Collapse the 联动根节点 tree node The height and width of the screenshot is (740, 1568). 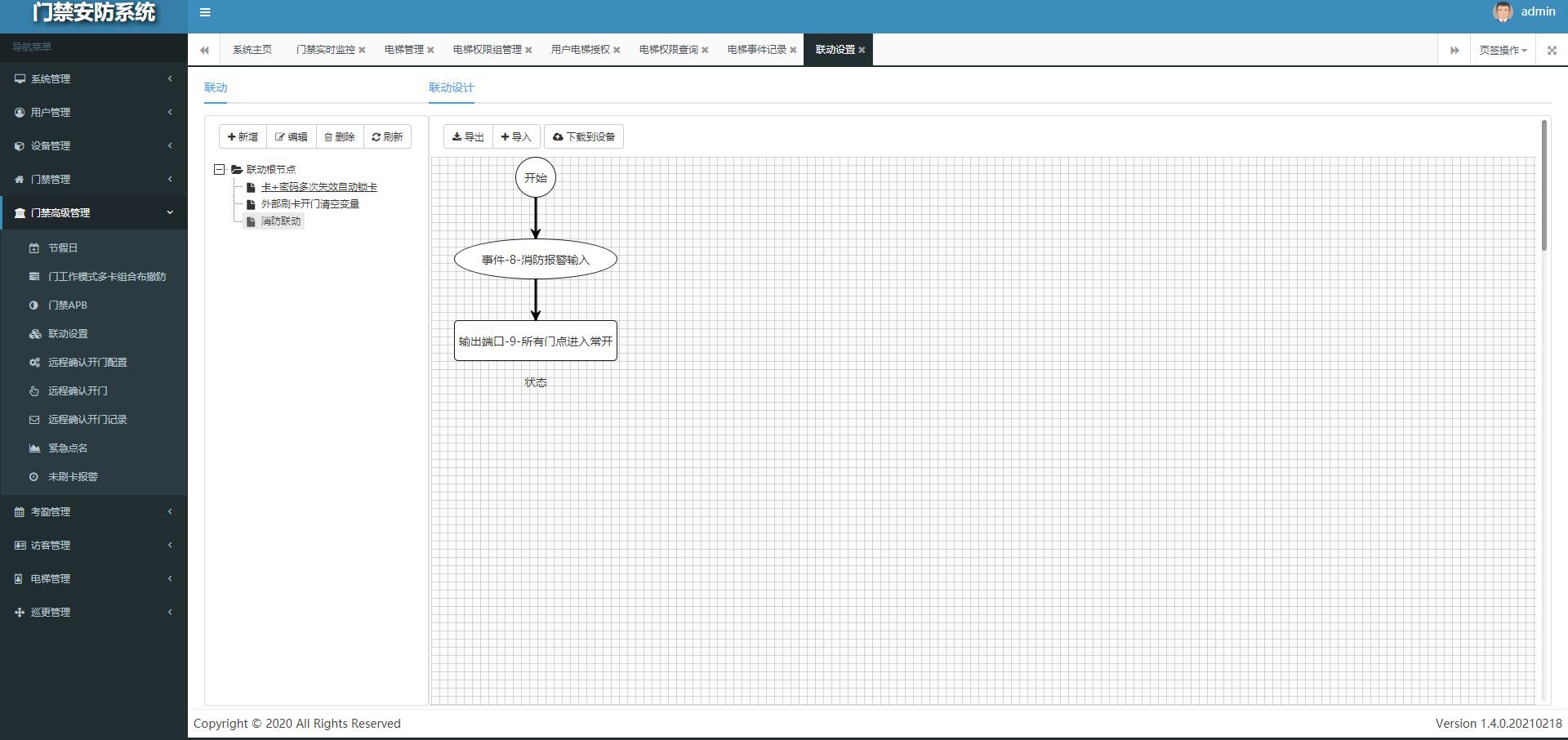pyautogui.click(x=220, y=170)
